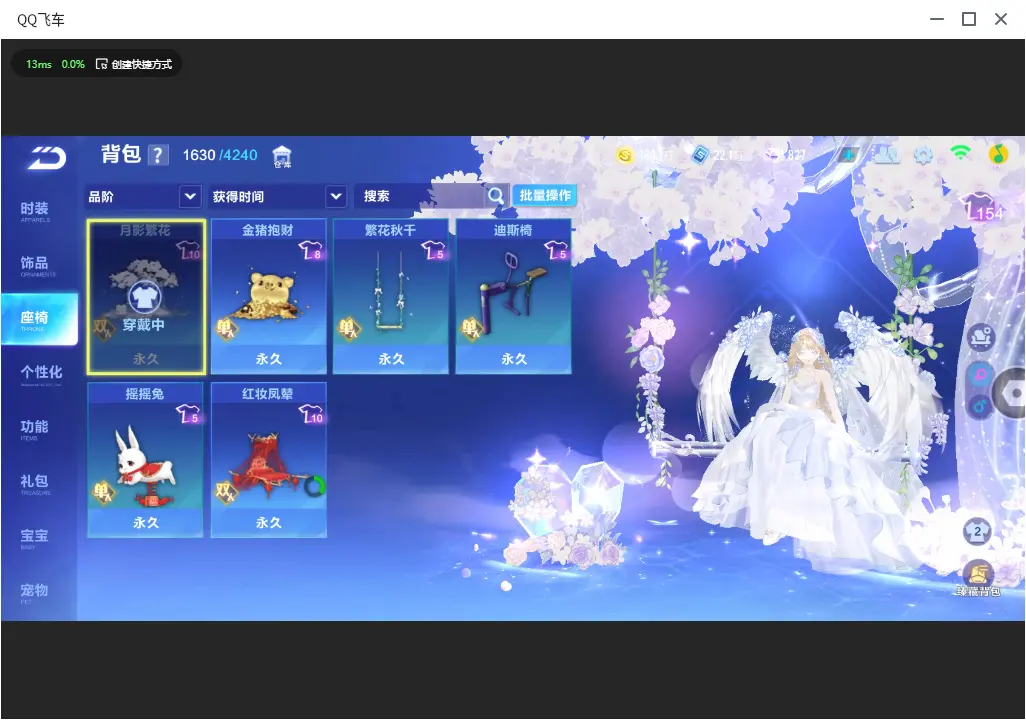Switch to the 饰品 category tab

coord(35,264)
